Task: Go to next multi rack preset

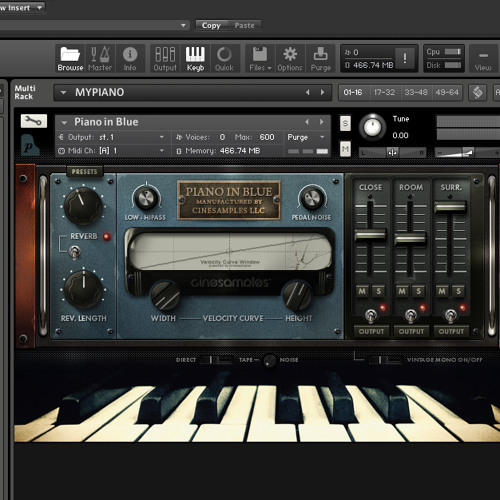Action: [x=322, y=92]
